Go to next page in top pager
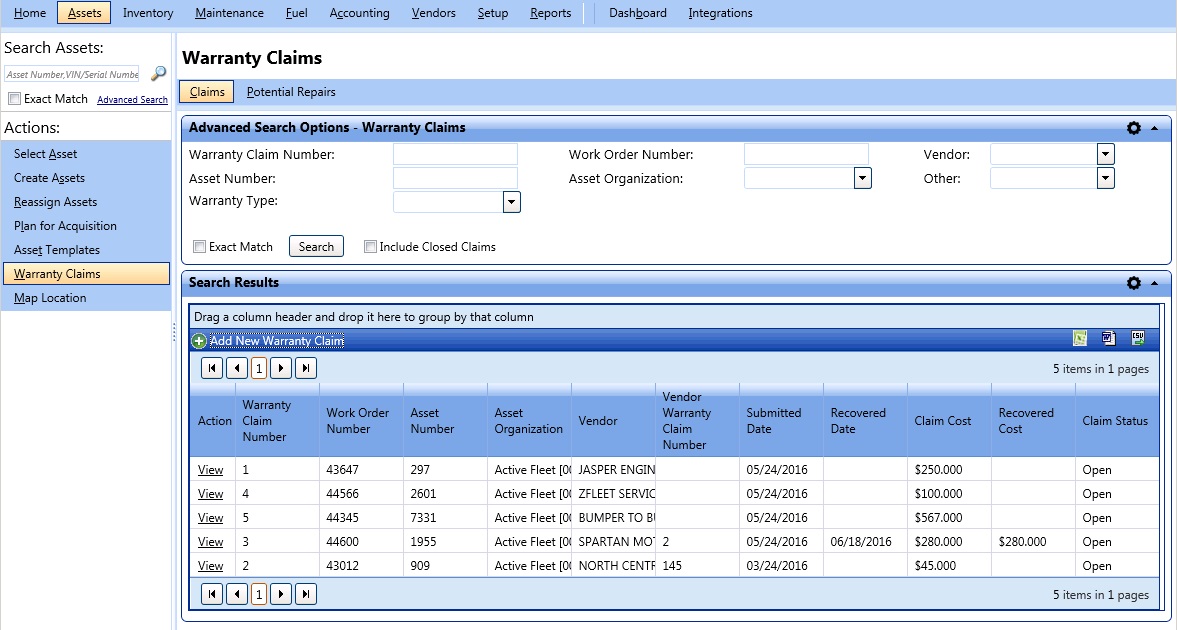Viewport: 1177px width, 630px height. click(281, 368)
